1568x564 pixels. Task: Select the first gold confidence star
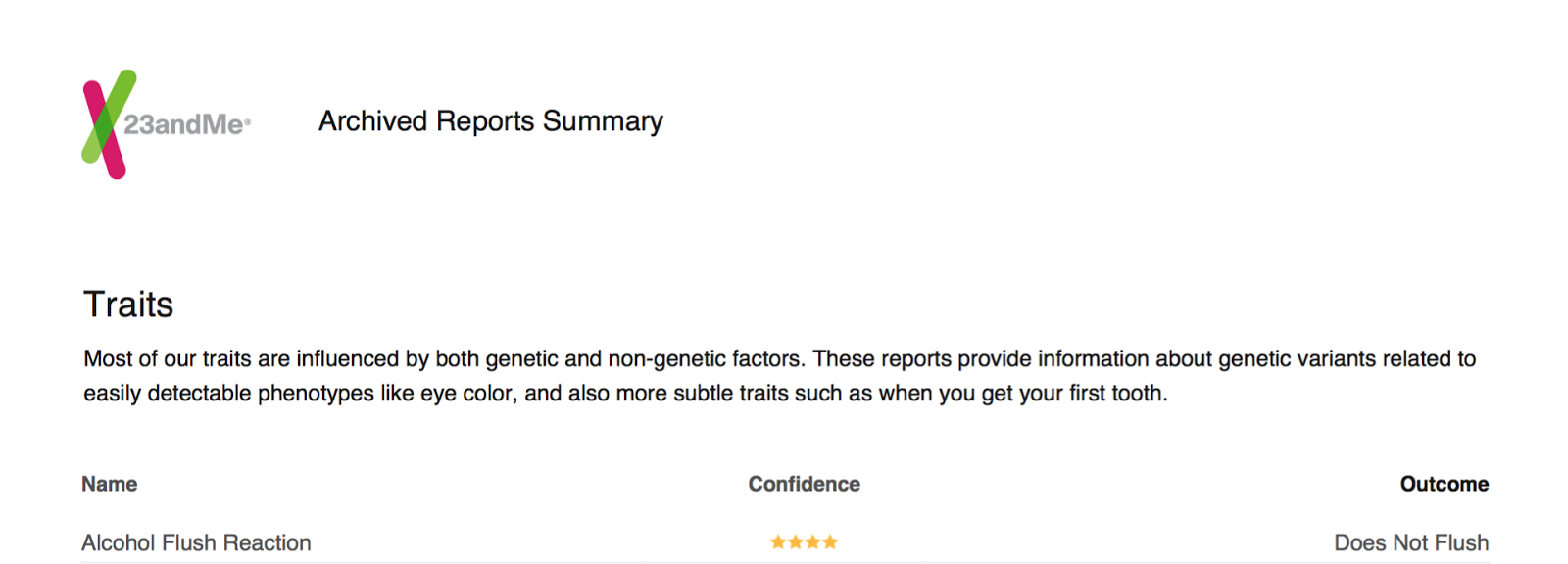tap(778, 542)
